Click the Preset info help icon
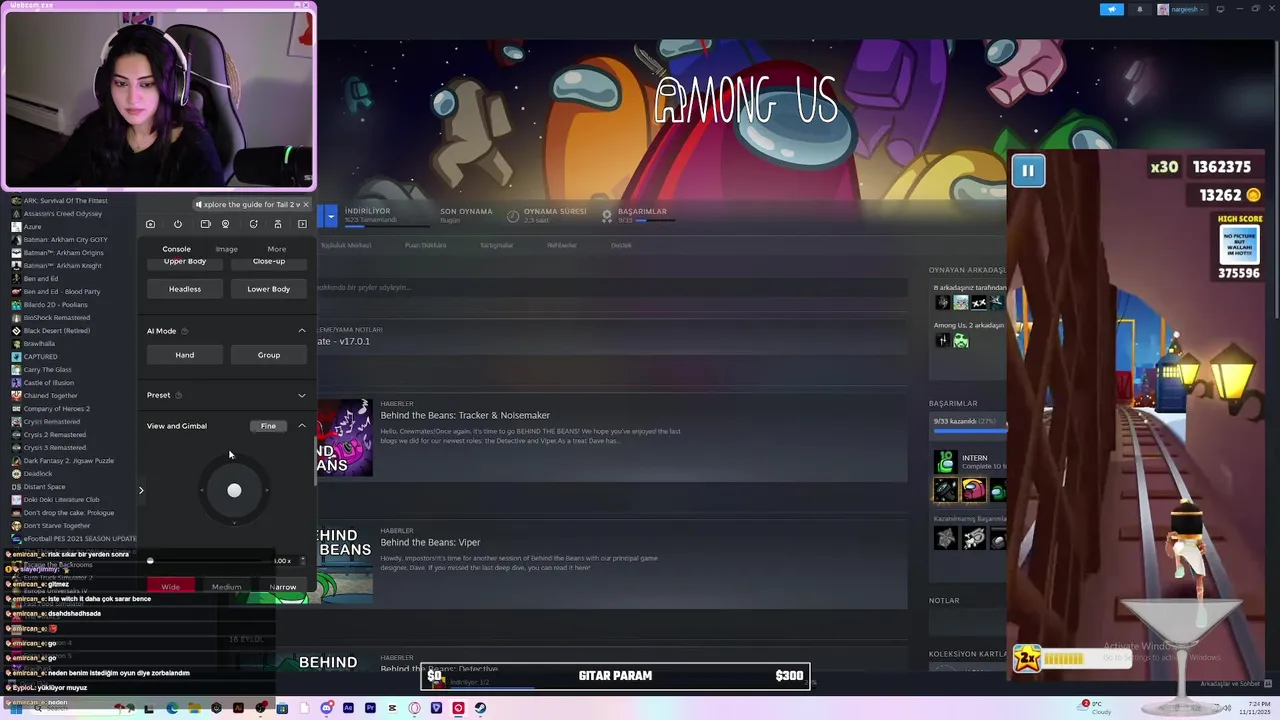1280x720 pixels. [180, 395]
